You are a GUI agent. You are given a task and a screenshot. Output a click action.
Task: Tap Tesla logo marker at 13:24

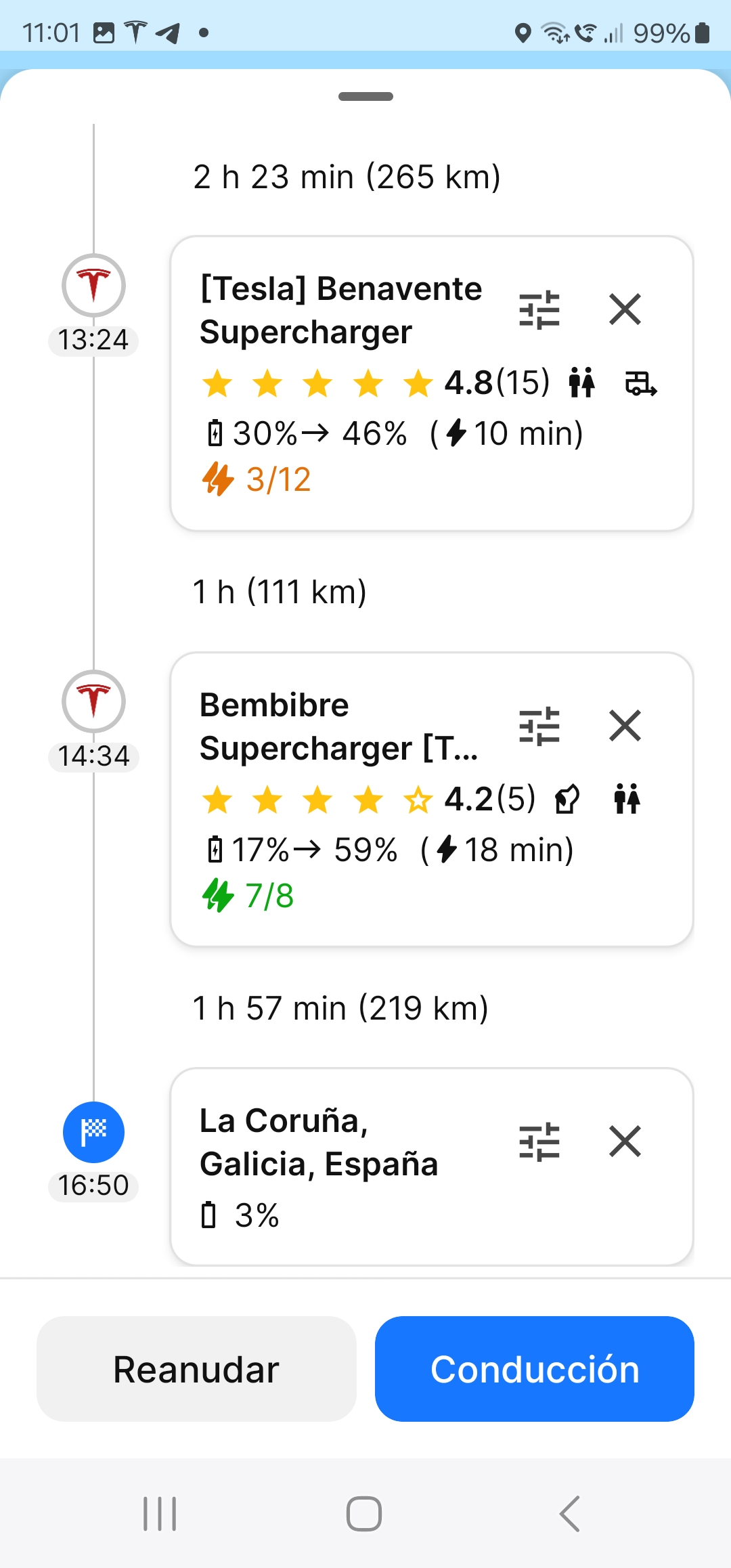click(93, 285)
